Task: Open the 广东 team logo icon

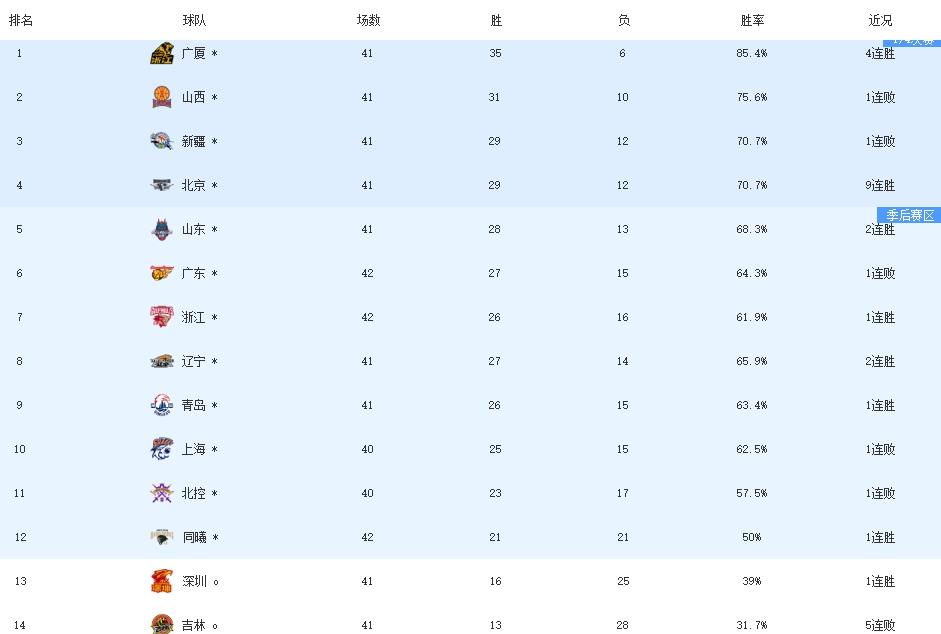Action: pos(162,273)
